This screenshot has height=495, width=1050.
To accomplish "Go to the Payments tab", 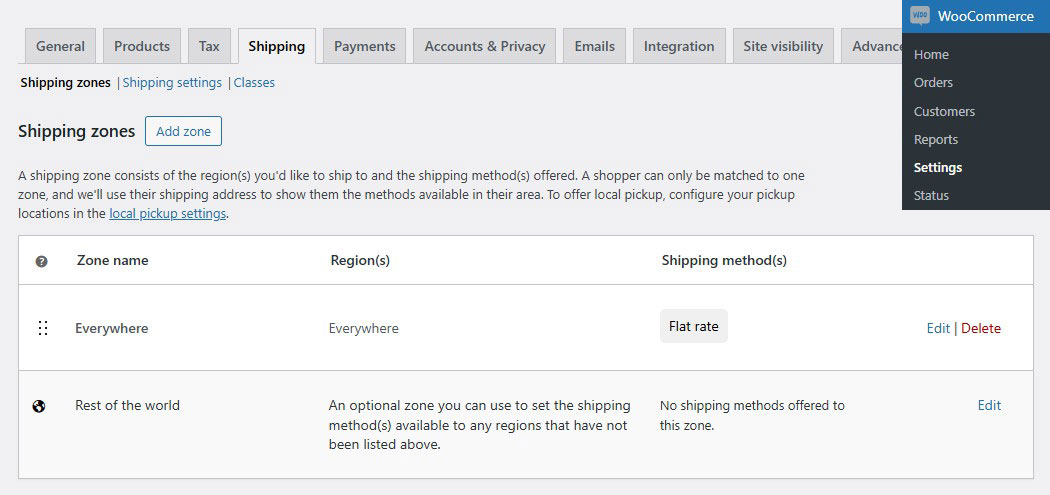I will [x=364, y=46].
